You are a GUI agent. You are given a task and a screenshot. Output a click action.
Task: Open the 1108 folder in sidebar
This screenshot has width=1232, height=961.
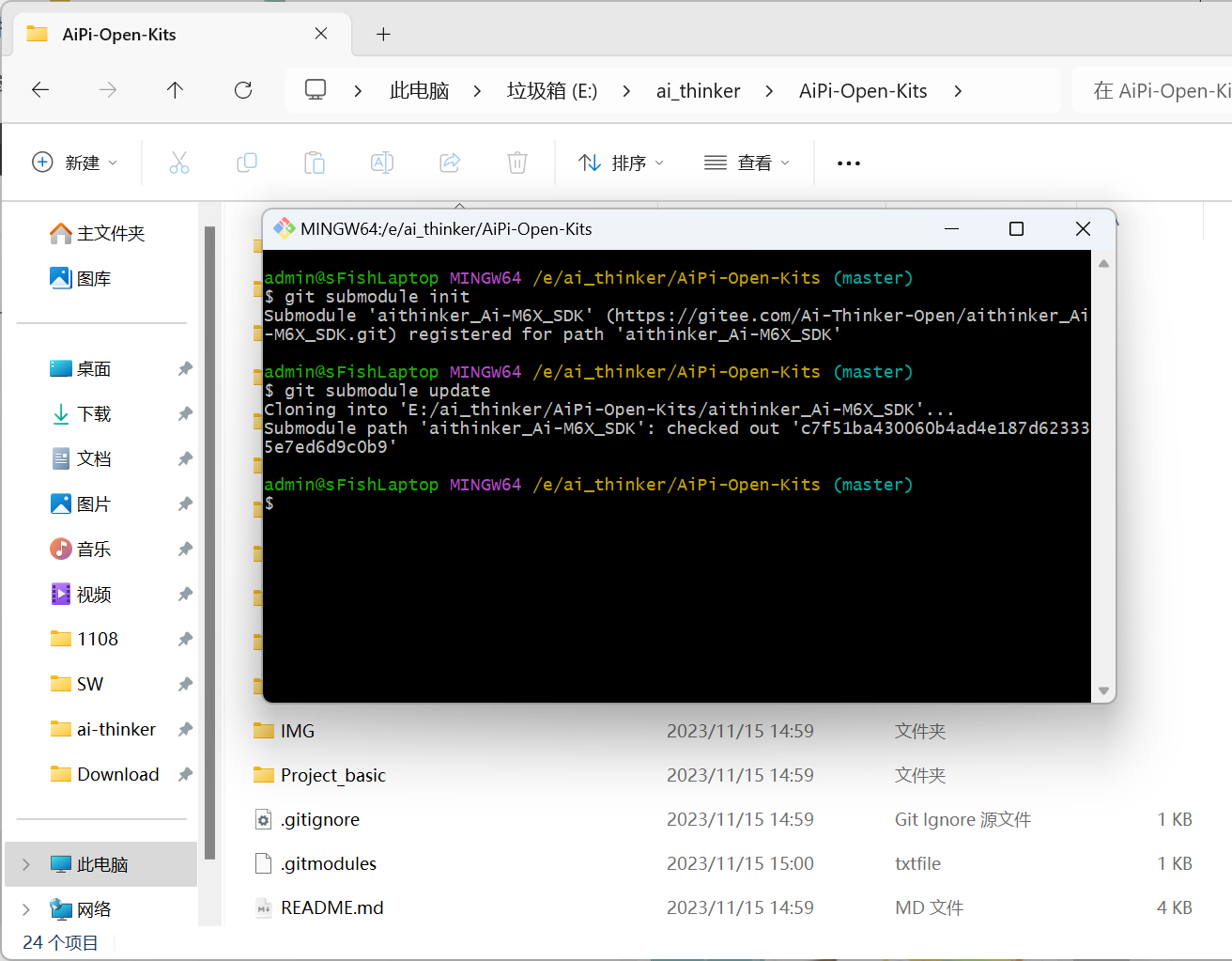tap(84, 639)
